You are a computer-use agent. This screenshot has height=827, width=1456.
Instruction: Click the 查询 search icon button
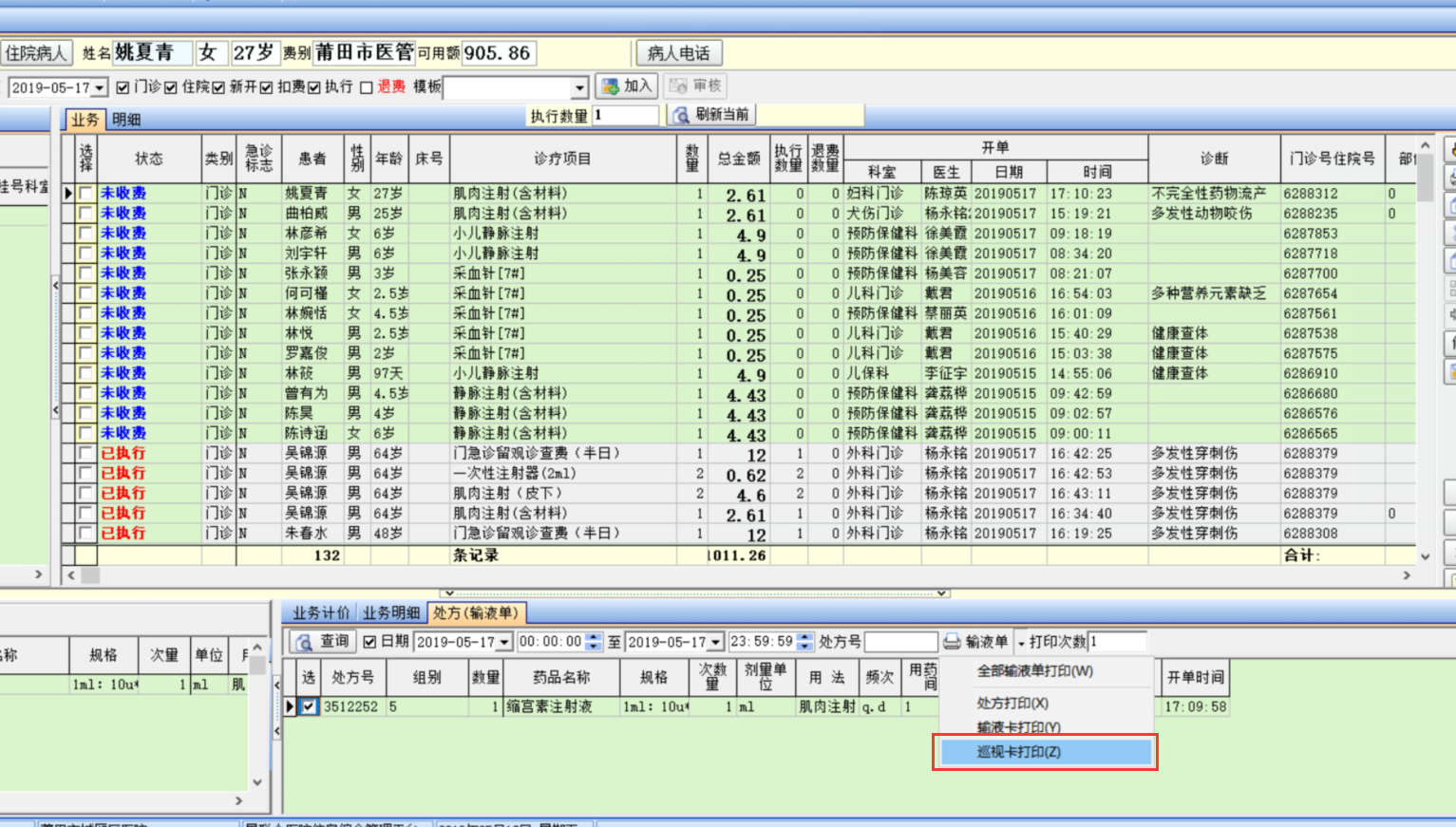tap(305, 642)
